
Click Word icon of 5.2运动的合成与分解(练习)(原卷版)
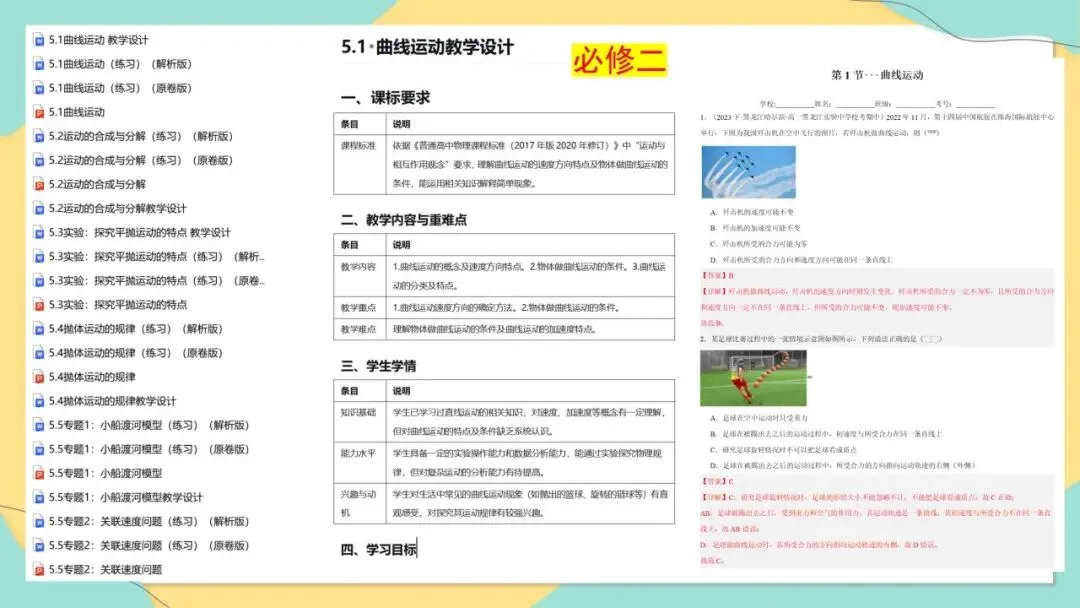tap(39, 160)
